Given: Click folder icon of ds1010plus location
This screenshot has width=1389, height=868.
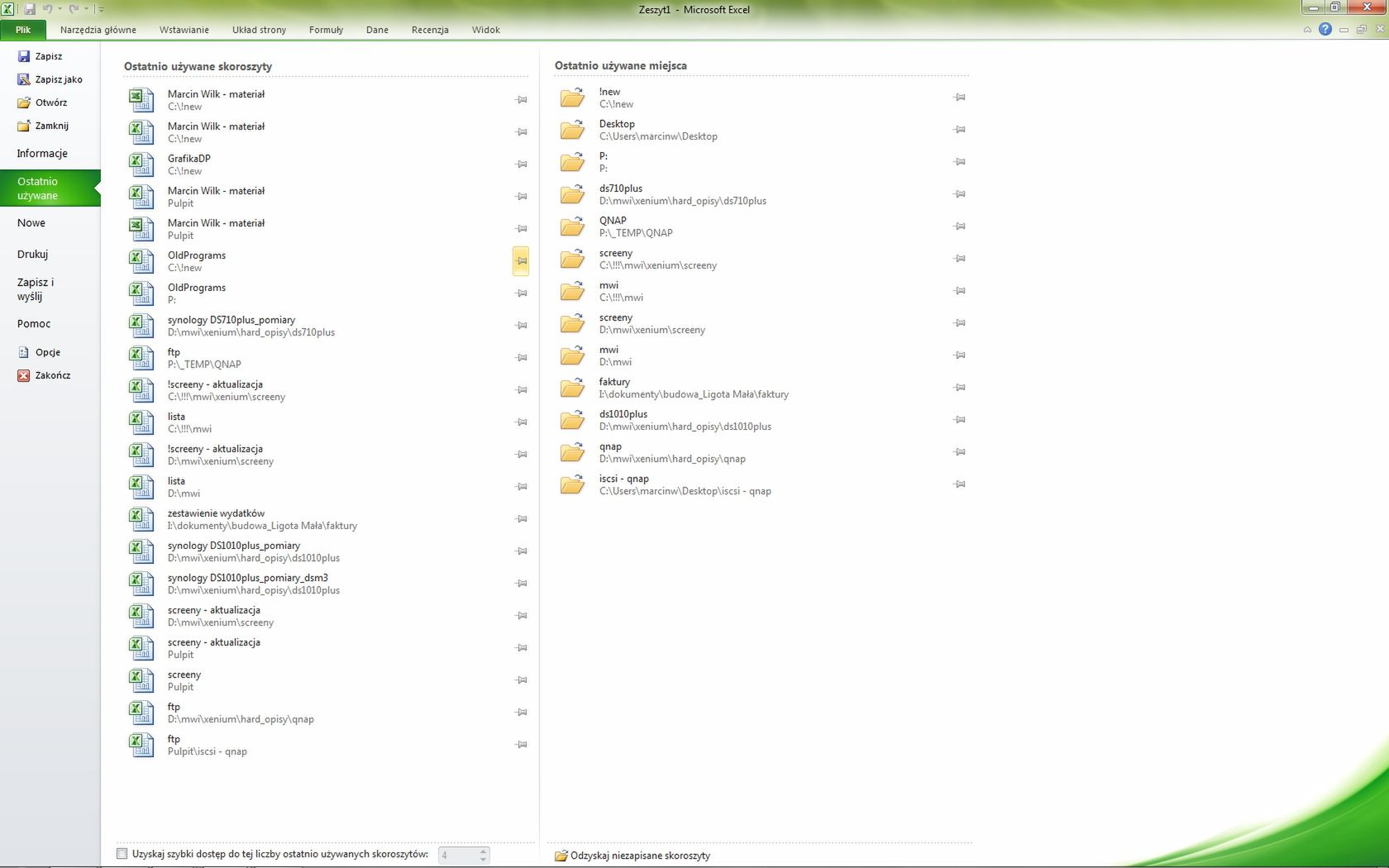Looking at the screenshot, I should (x=572, y=420).
